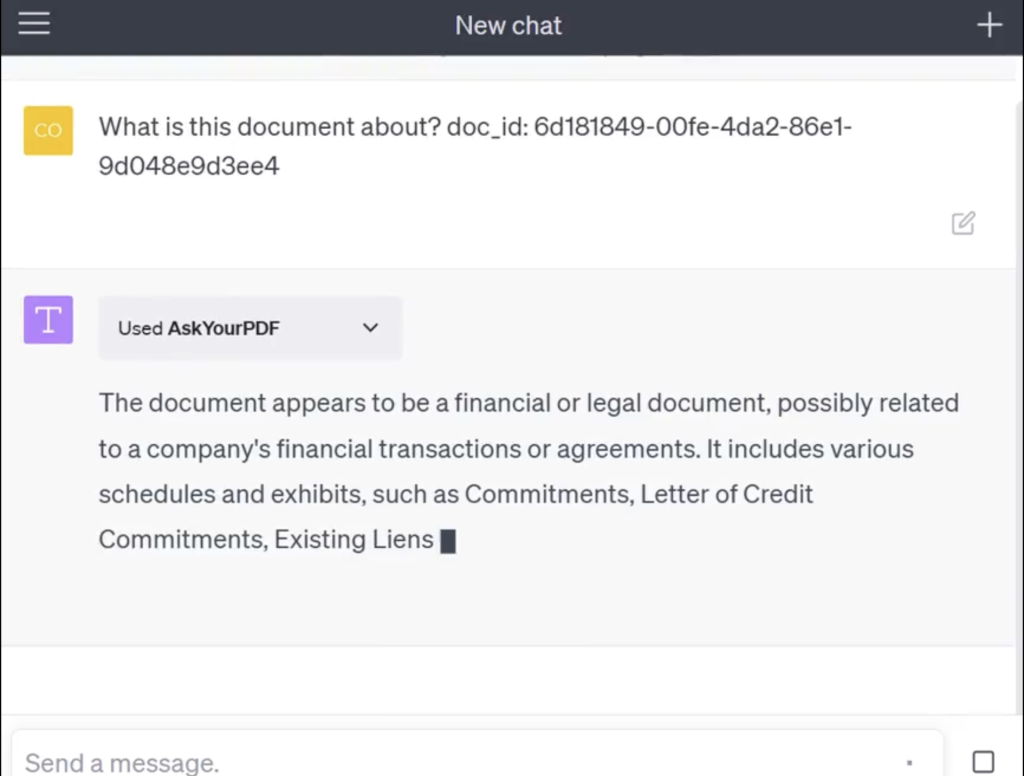Click the CO user avatar

click(x=48, y=130)
